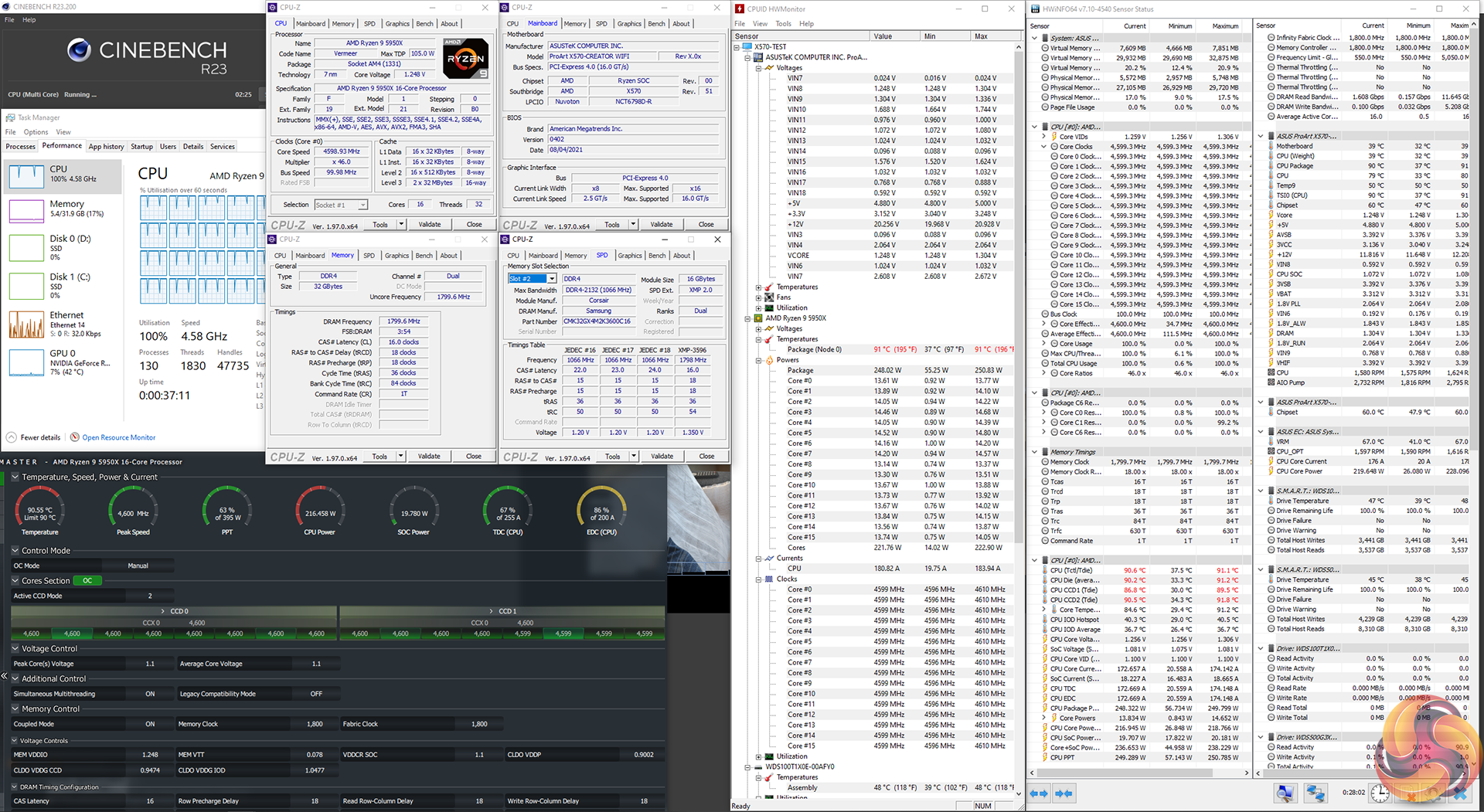Toggle Legacy Compatibility Mode OFF setting
1484x812 pixels.
[316, 694]
